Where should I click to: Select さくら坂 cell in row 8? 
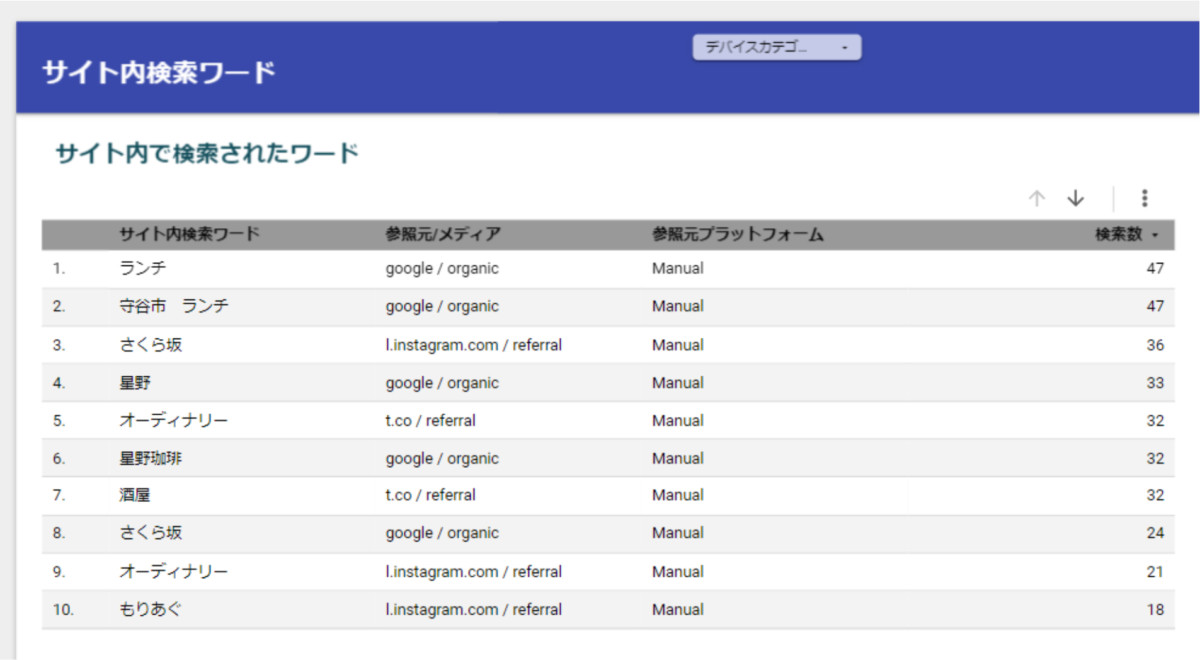pos(151,533)
